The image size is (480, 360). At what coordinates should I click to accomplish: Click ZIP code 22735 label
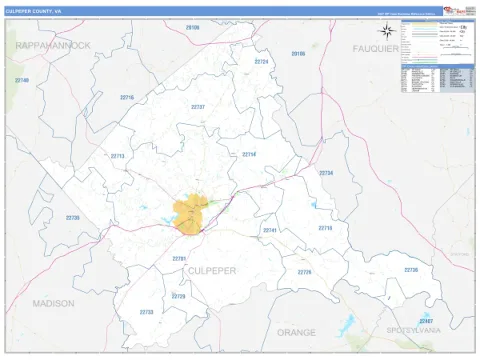[72, 218]
